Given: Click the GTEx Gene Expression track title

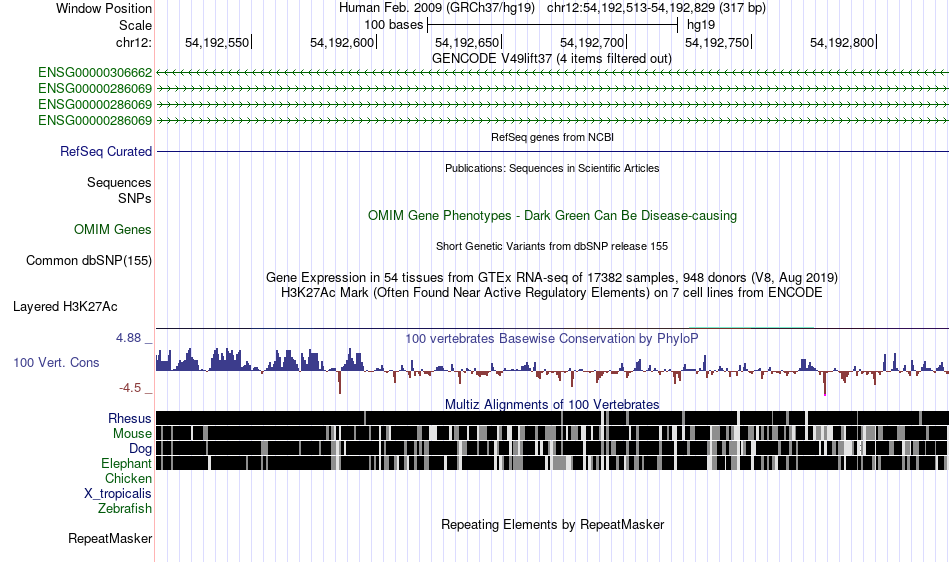Looking at the screenshot, I should pyautogui.click(x=552, y=277).
